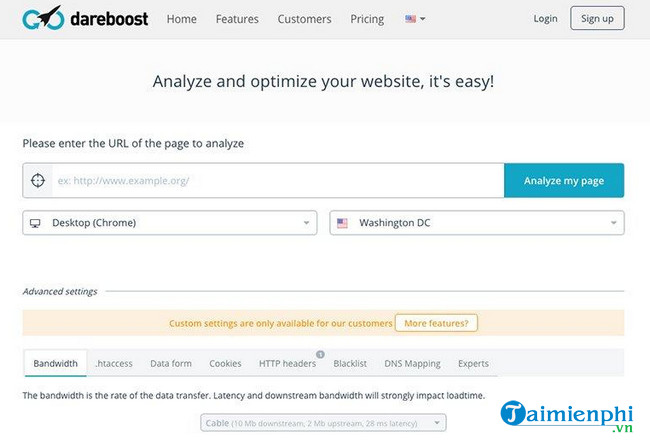Click the Sign up button
Image resolution: width=650 pixels, height=447 pixels.
[597, 18]
